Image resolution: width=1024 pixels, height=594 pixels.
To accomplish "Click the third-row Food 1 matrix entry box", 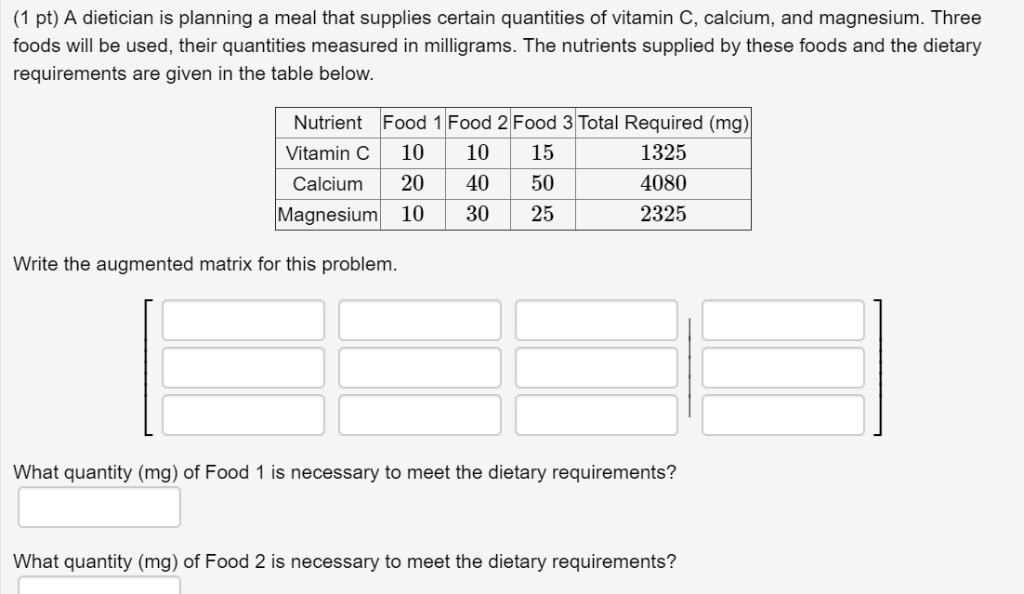I will tap(243, 414).
